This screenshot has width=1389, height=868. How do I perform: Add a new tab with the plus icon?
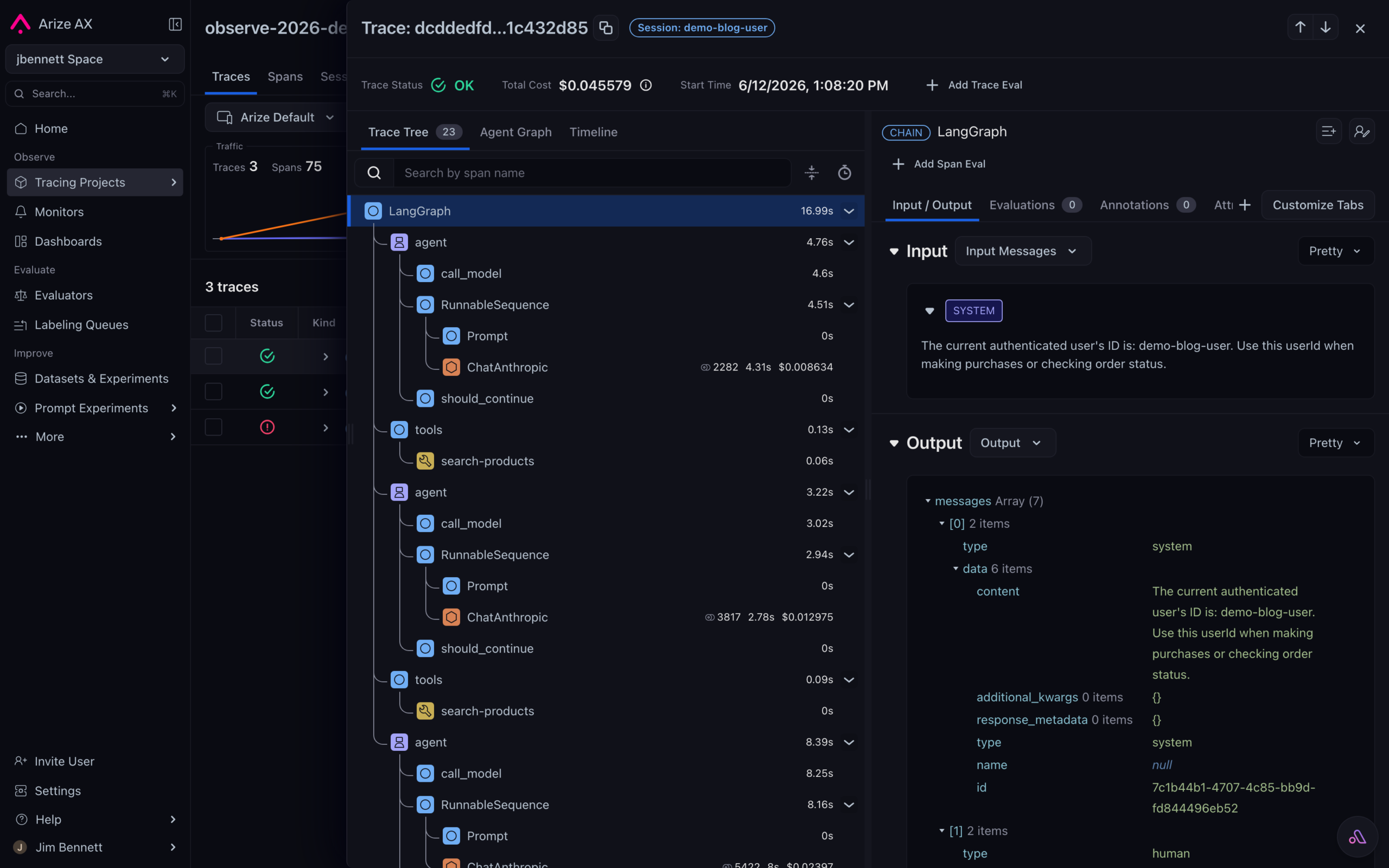1244,205
